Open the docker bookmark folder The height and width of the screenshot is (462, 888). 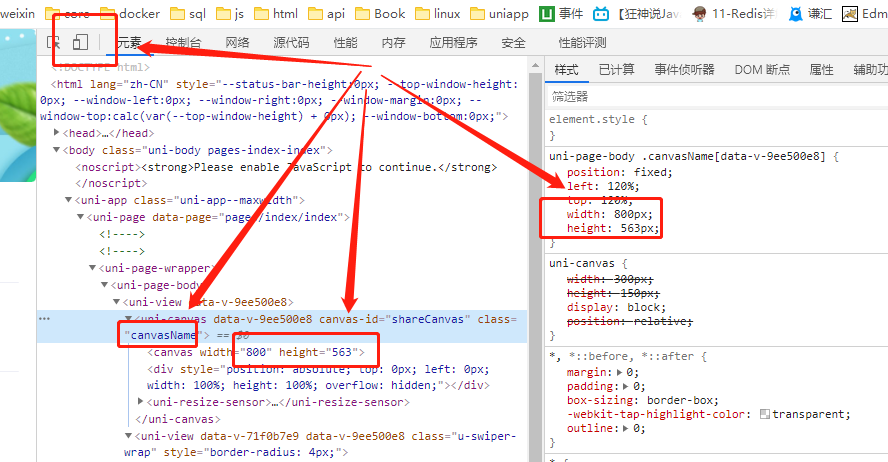[128, 14]
